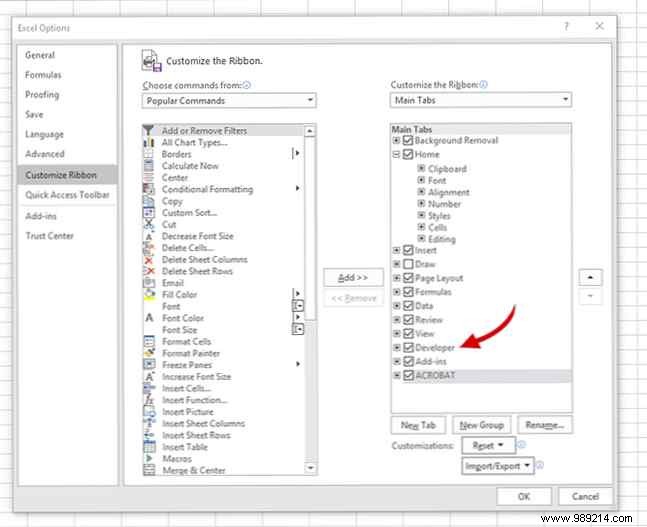Click the Insert Function fx icon
The height and width of the screenshot is (527, 647).
149,400
